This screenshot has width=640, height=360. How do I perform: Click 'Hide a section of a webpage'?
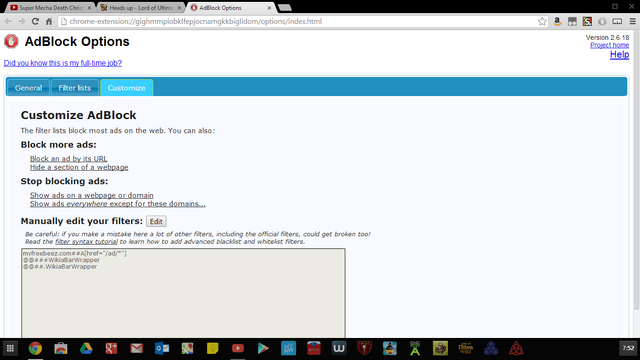coord(79,167)
